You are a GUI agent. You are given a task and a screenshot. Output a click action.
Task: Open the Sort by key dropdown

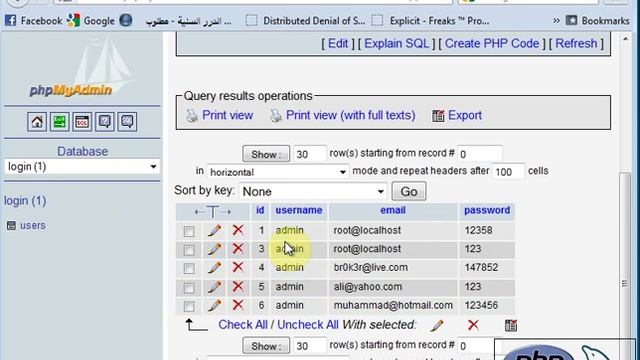(x=313, y=191)
